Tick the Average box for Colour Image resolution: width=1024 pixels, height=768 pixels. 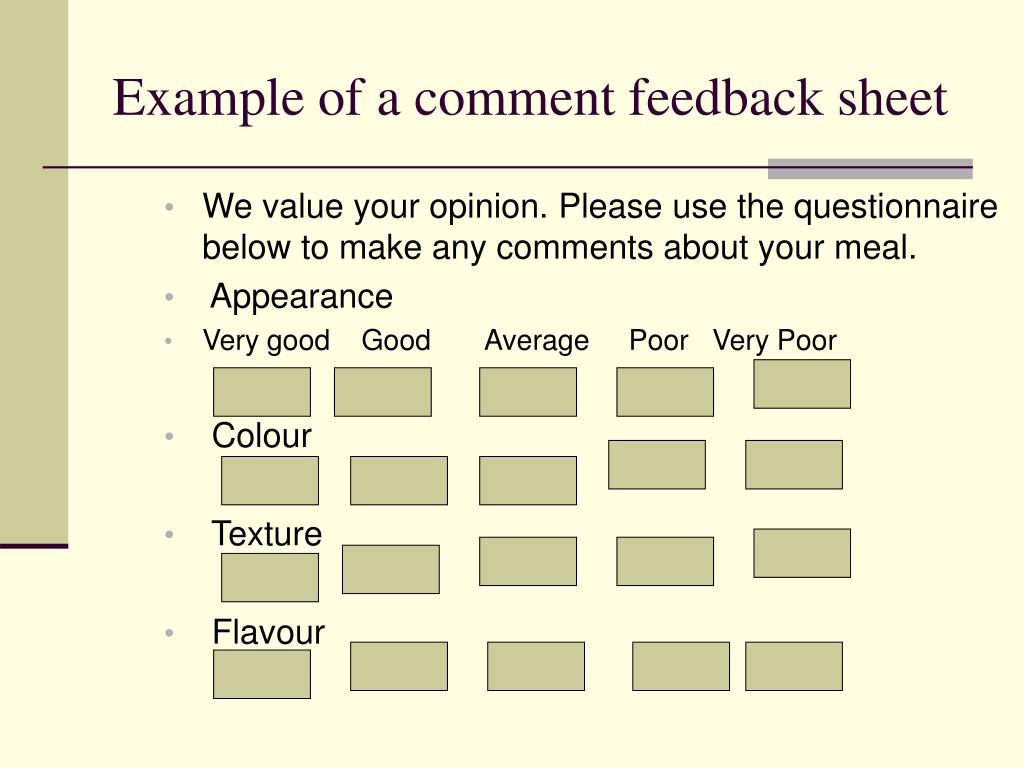click(528, 481)
